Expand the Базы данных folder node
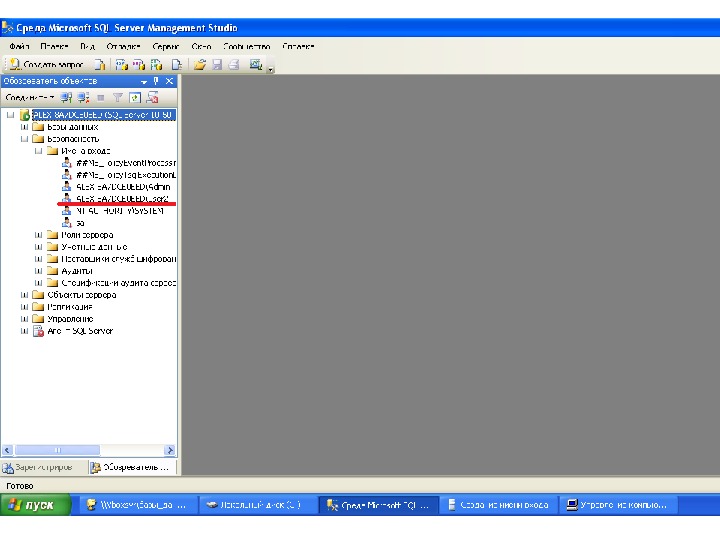 [x=24, y=127]
